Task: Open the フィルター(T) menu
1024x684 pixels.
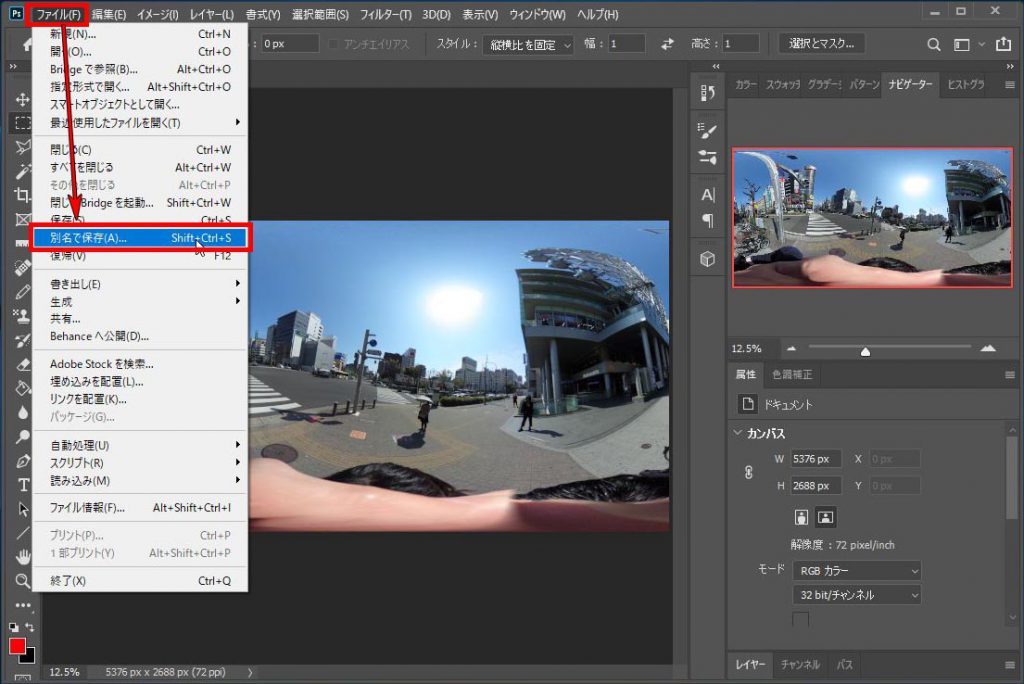Action: [x=385, y=14]
